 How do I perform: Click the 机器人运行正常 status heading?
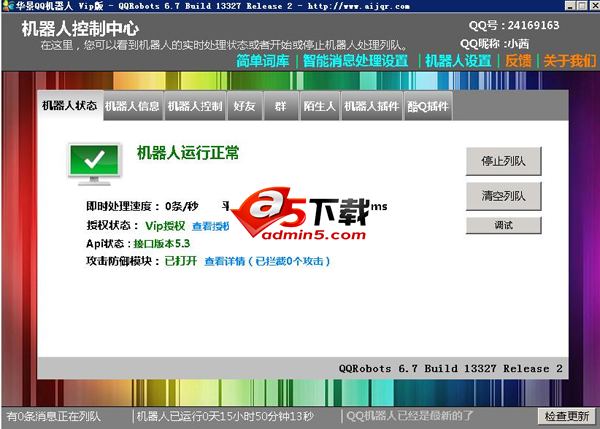(188, 153)
